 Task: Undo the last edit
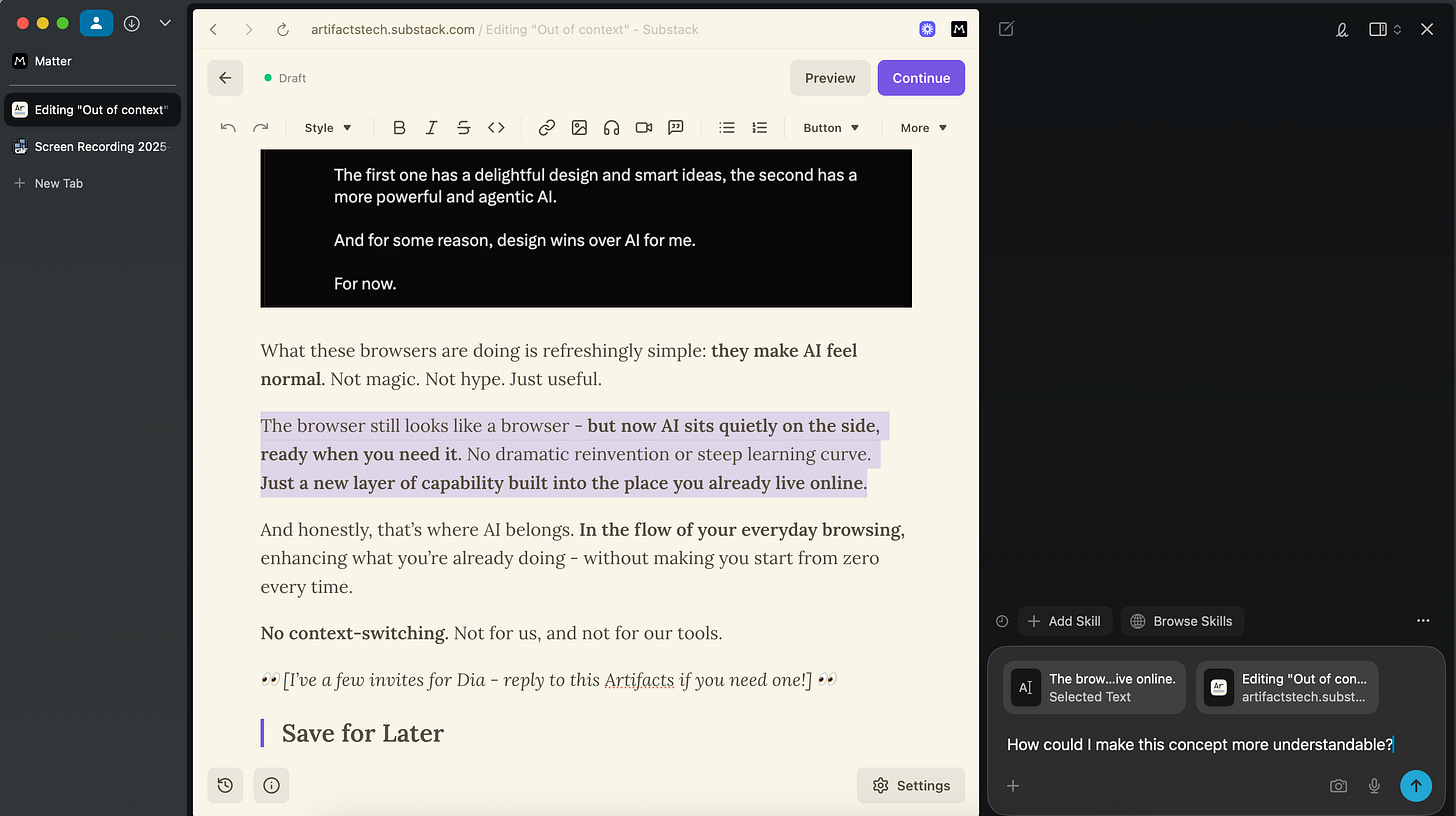coord(228,128)
